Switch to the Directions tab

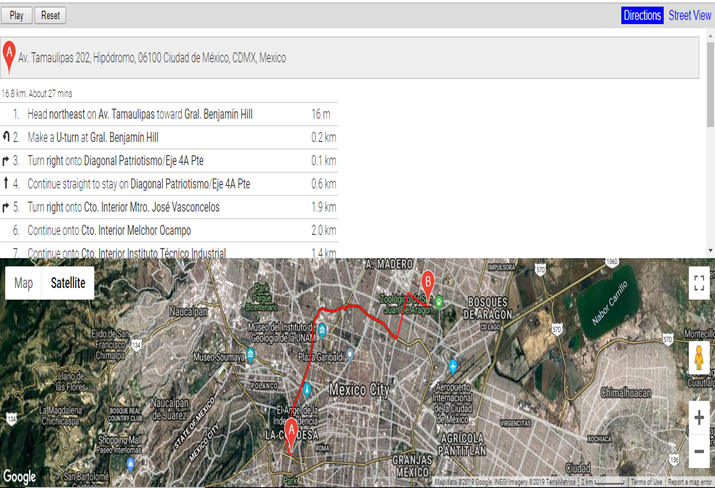(x=642, y=16)
